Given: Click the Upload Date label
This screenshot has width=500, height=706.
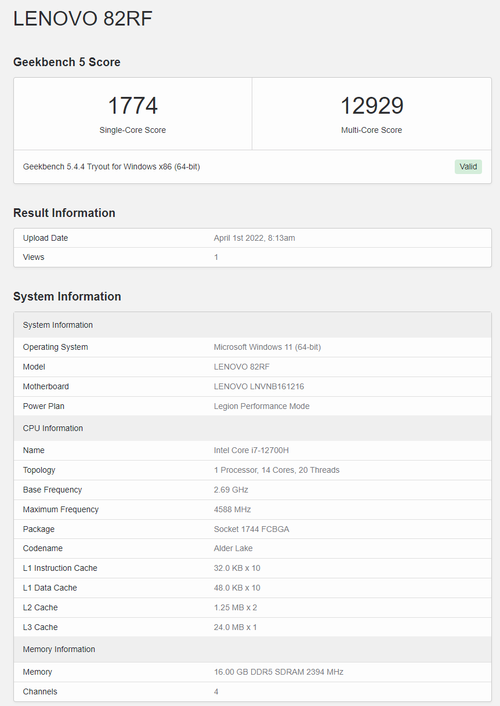Looking at the screenshot, I should [x=45, y=238].
